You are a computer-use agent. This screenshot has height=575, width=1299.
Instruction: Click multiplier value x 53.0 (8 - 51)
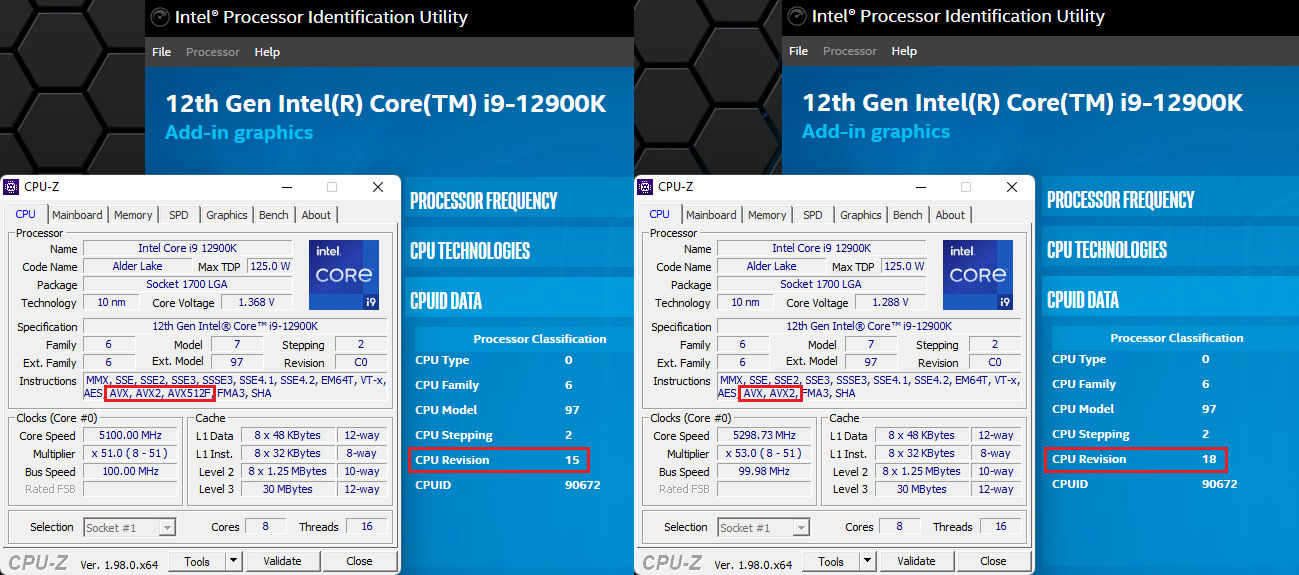point(762,454)
